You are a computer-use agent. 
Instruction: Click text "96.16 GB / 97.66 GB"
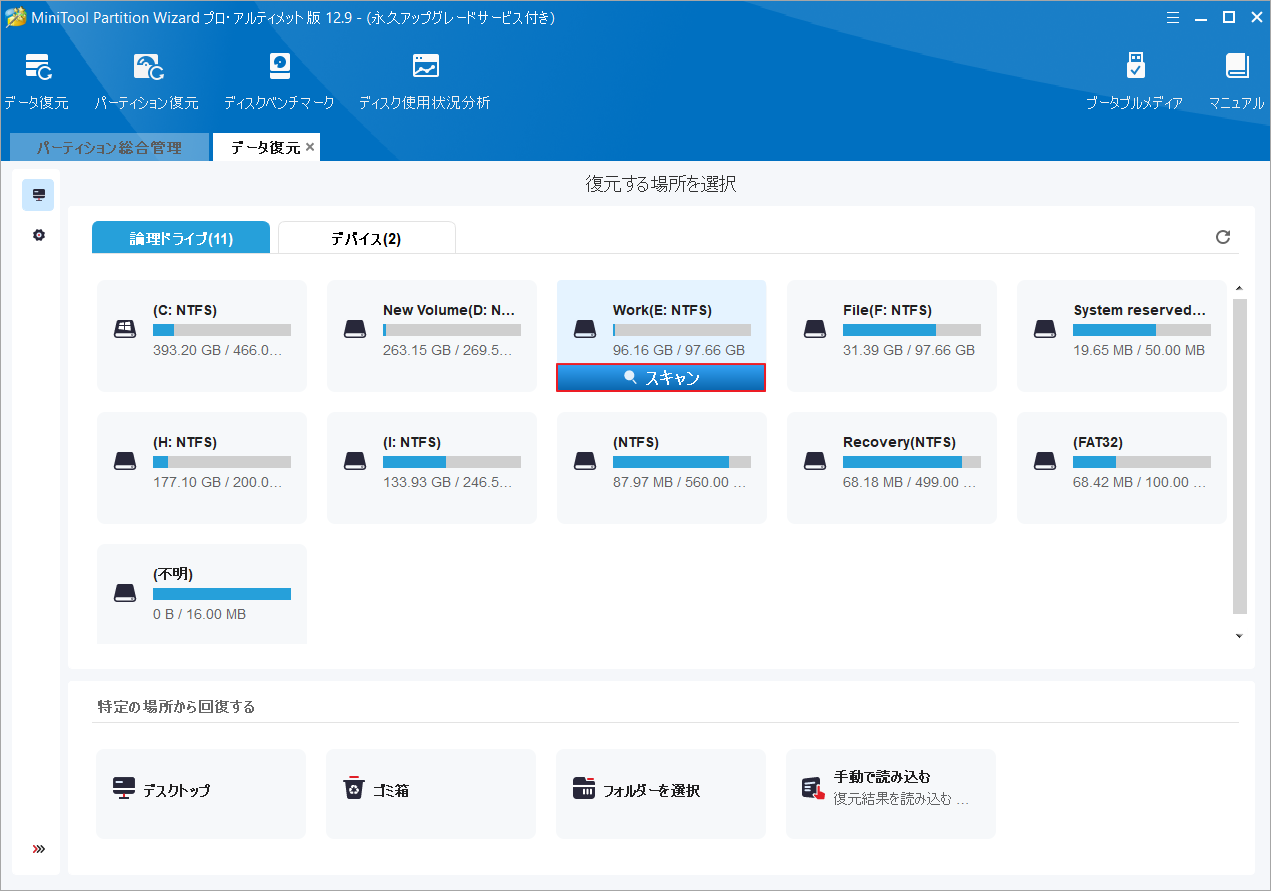(679, 350)
